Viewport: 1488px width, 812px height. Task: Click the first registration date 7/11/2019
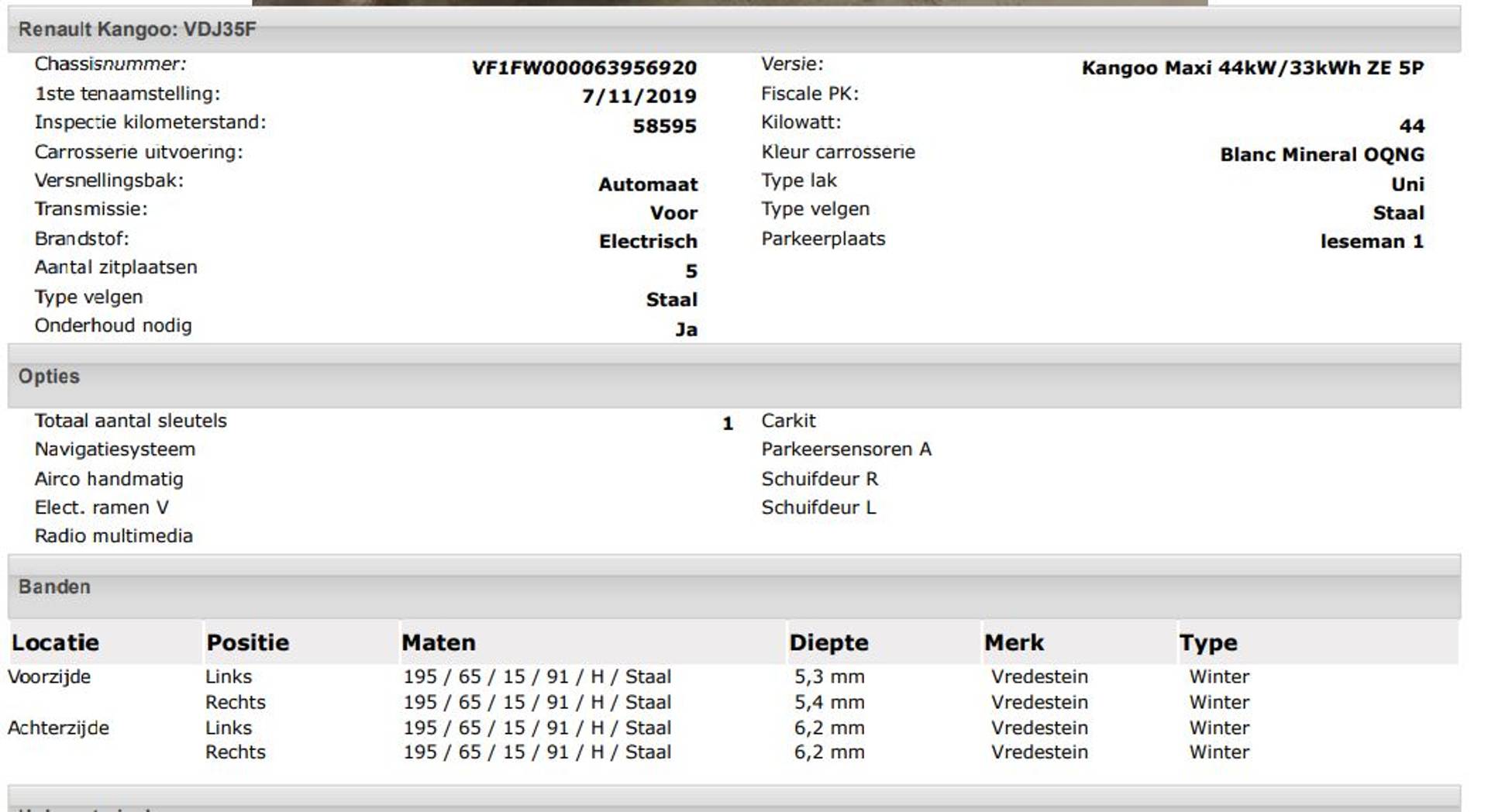(639, 97)
